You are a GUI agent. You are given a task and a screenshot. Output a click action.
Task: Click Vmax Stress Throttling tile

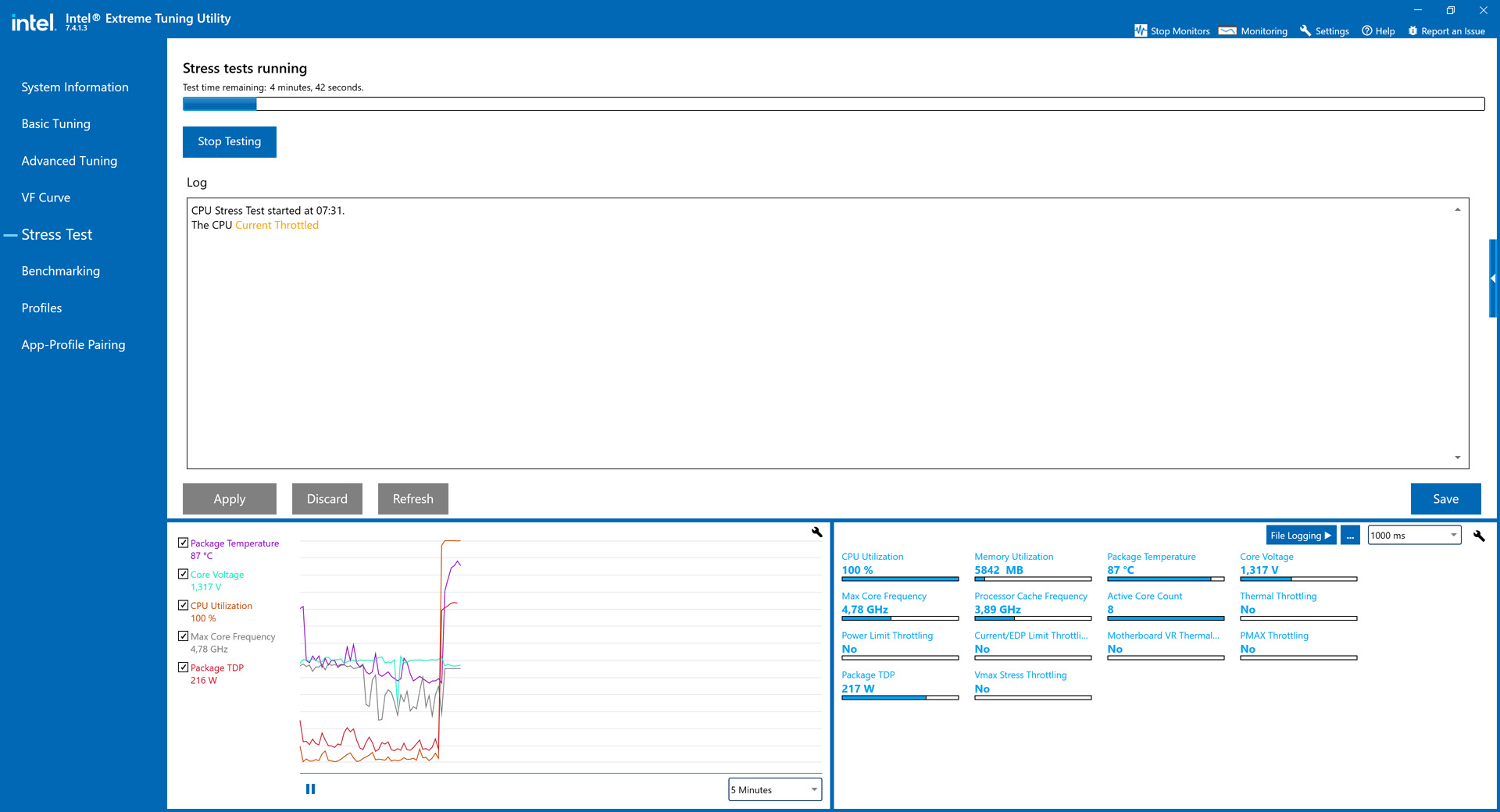(1033, 686)
